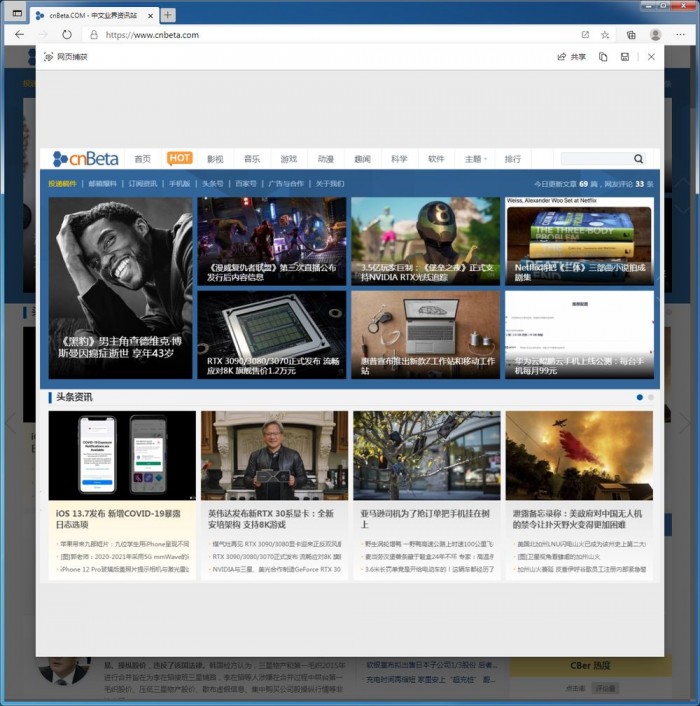Image resolution: width=700 pixels, height=706 pixels.
Task: Click the 网页捕获 capture icon
Action: [x=49, y=57]
